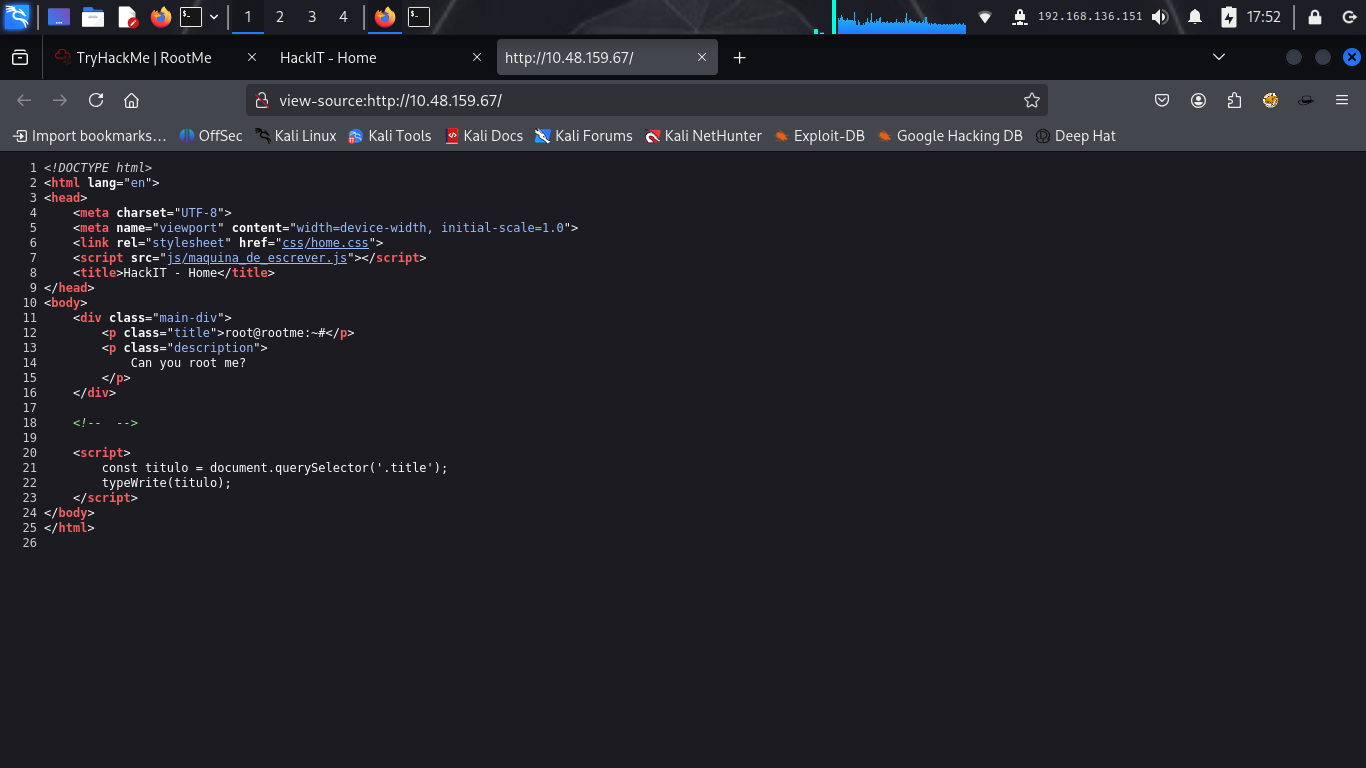Open the Kali Linux bookmark
1366x768 pixels.
click(296, 136)
